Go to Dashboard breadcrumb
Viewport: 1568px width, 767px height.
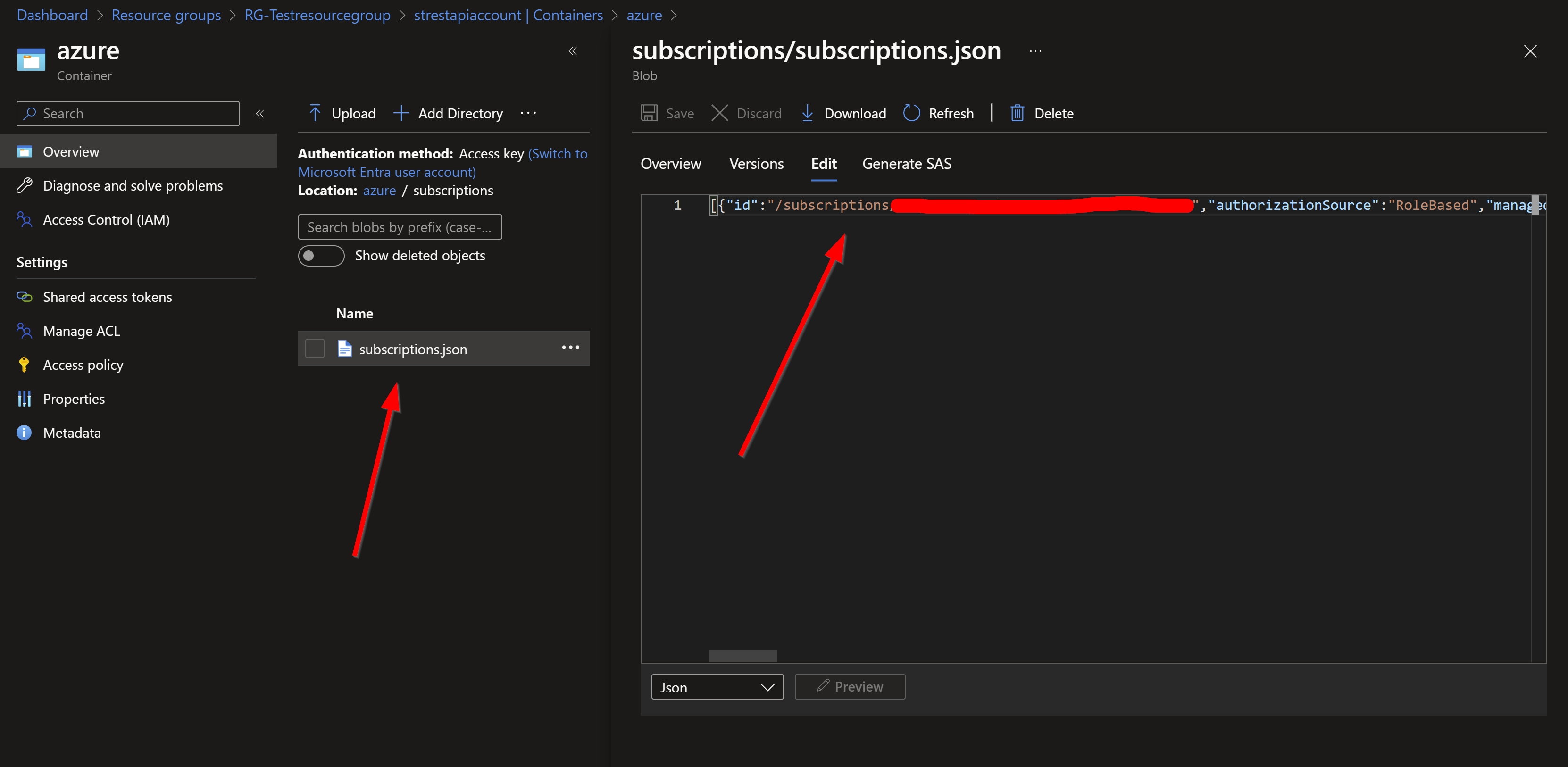[52, 15]
